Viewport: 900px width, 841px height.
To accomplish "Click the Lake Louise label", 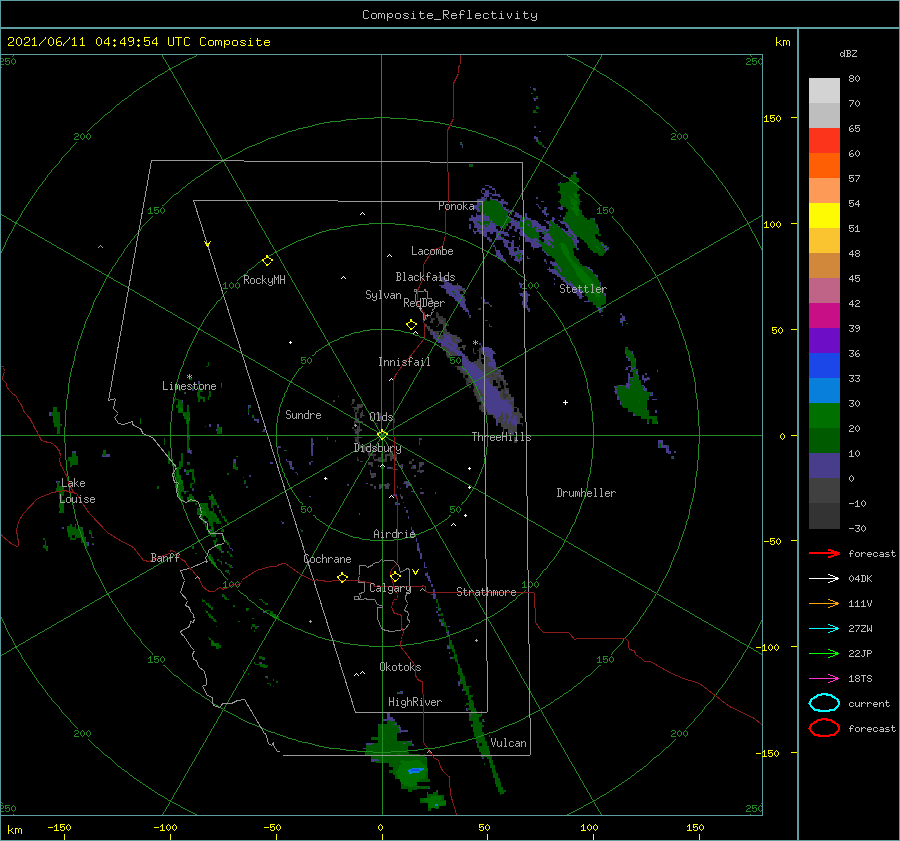I will click(x=77, y=491).
